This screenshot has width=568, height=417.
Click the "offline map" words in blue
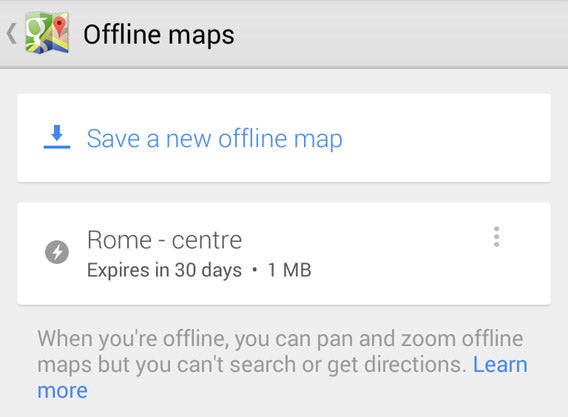(280, 139)
